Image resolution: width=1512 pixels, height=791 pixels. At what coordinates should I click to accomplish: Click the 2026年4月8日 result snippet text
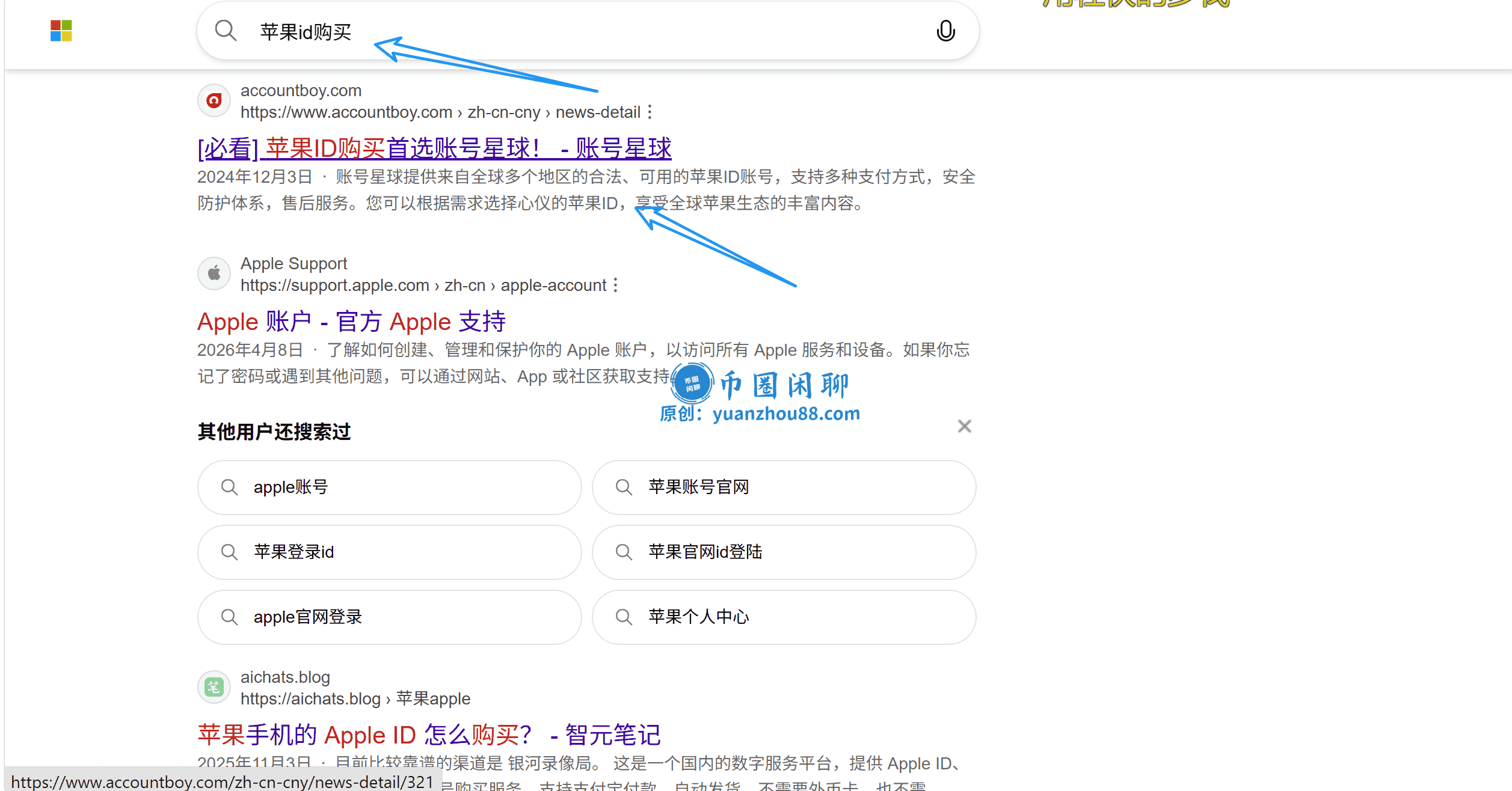click(583, 363)
